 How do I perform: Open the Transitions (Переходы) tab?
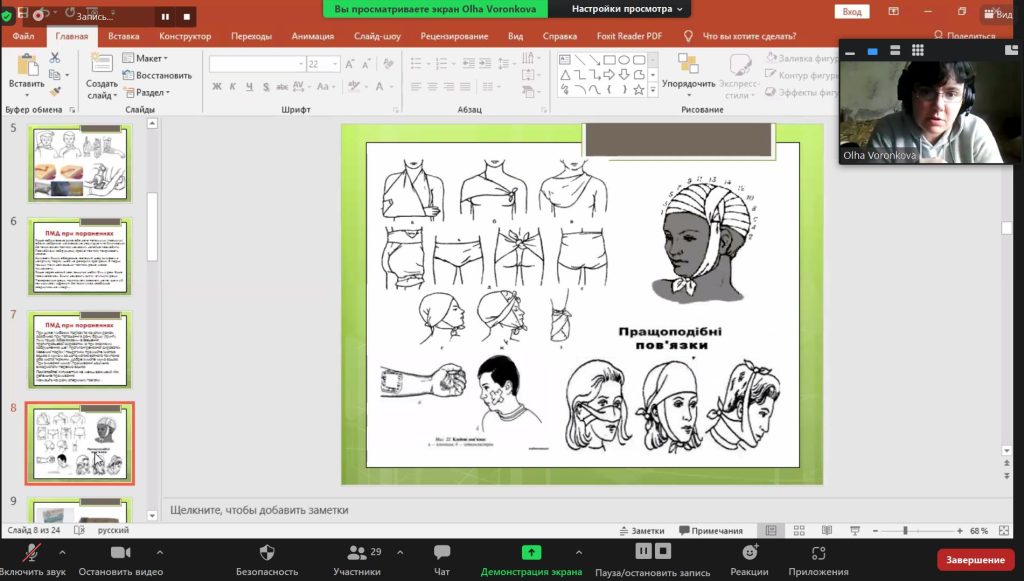[251, 36]
